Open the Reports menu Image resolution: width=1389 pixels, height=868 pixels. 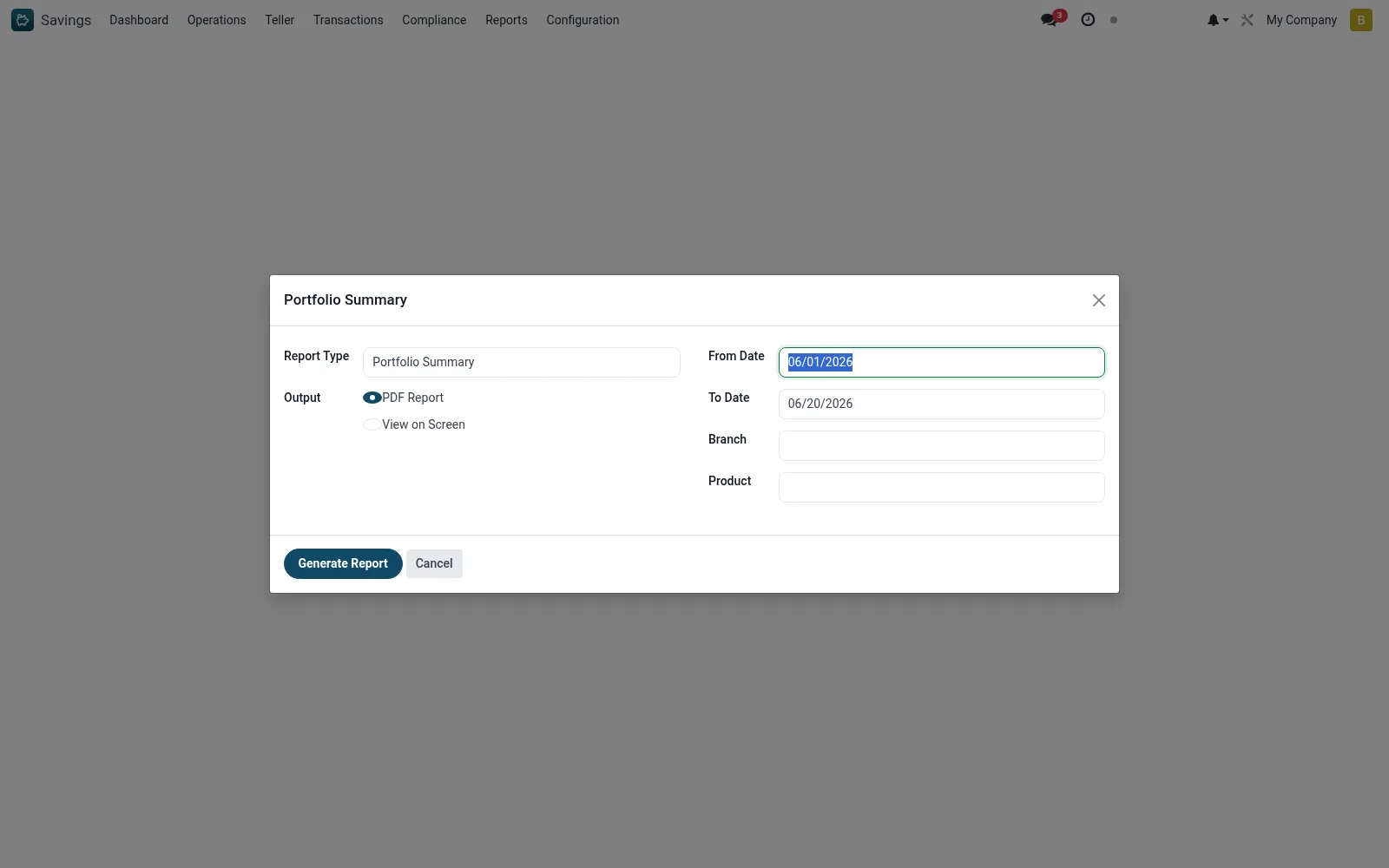click(x=506, y=20)
